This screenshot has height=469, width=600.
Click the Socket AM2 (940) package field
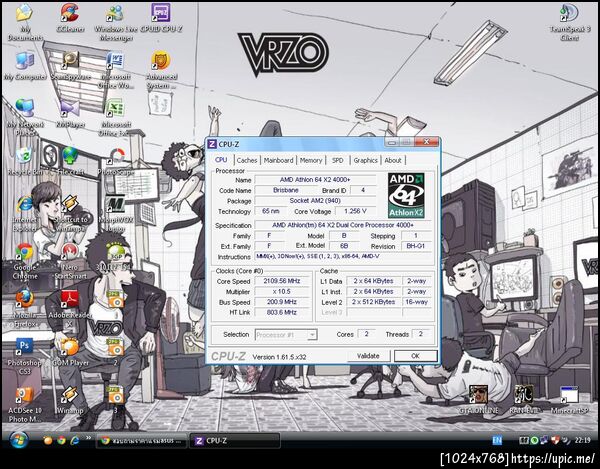[x=315, y=201]
